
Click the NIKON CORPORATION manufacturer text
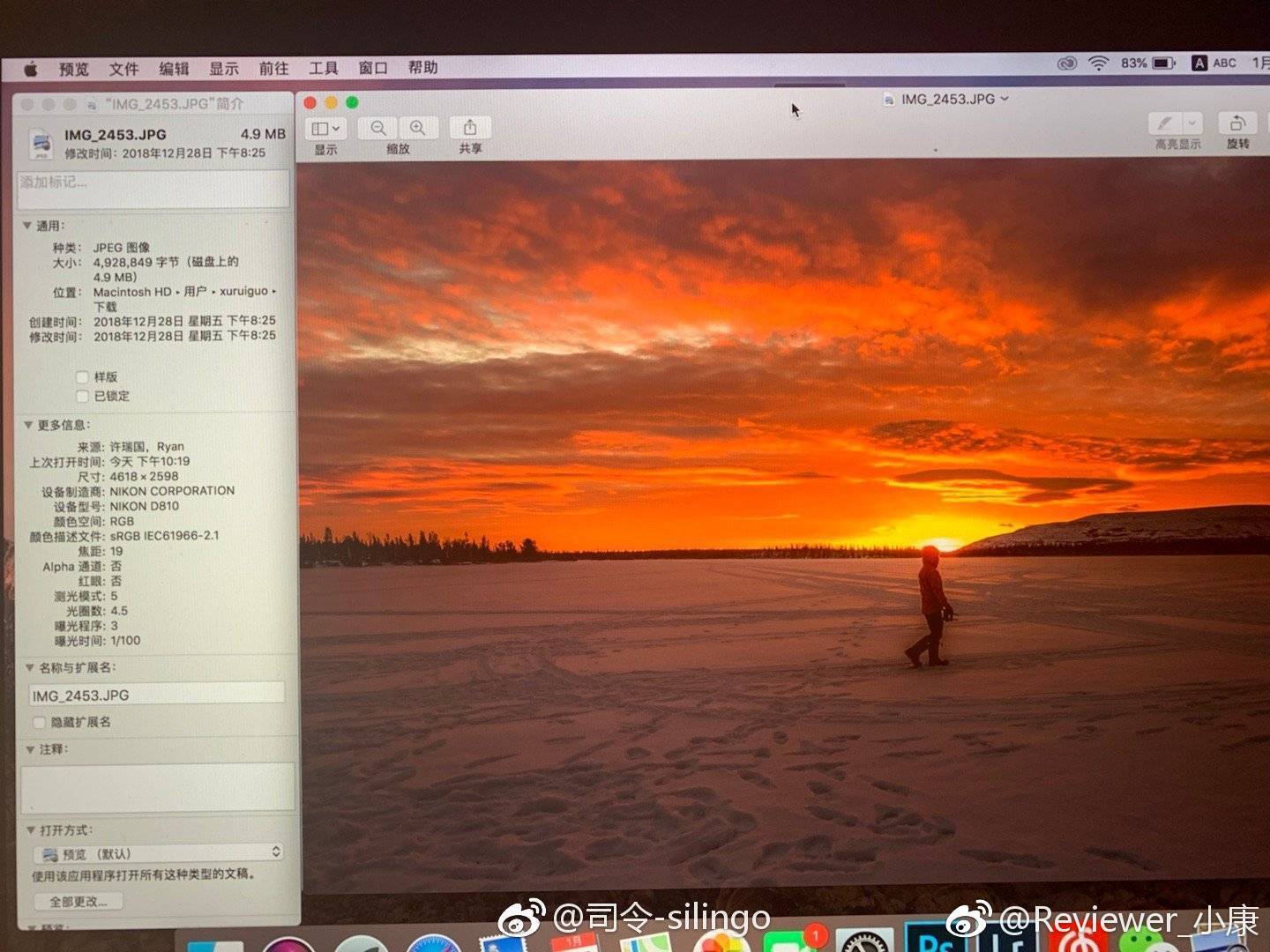(172, 491)
